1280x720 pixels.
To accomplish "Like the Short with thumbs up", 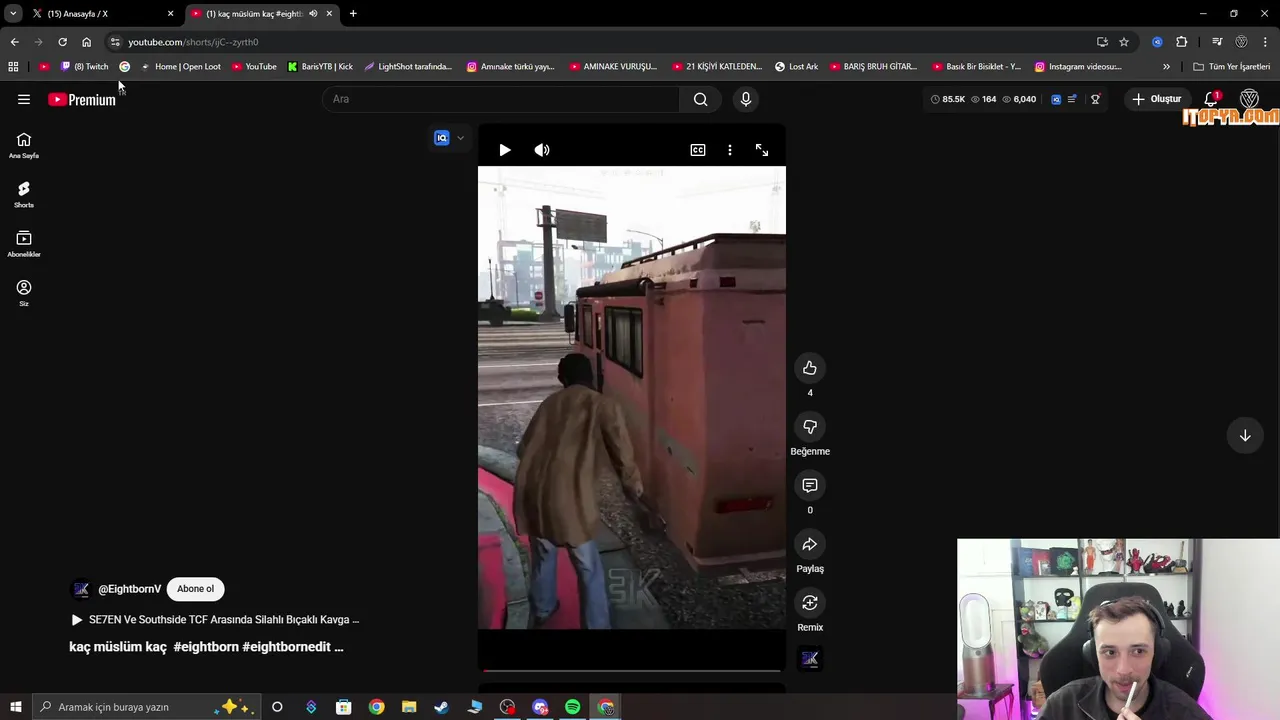I will pyautogui.click(x=810, y=368).
